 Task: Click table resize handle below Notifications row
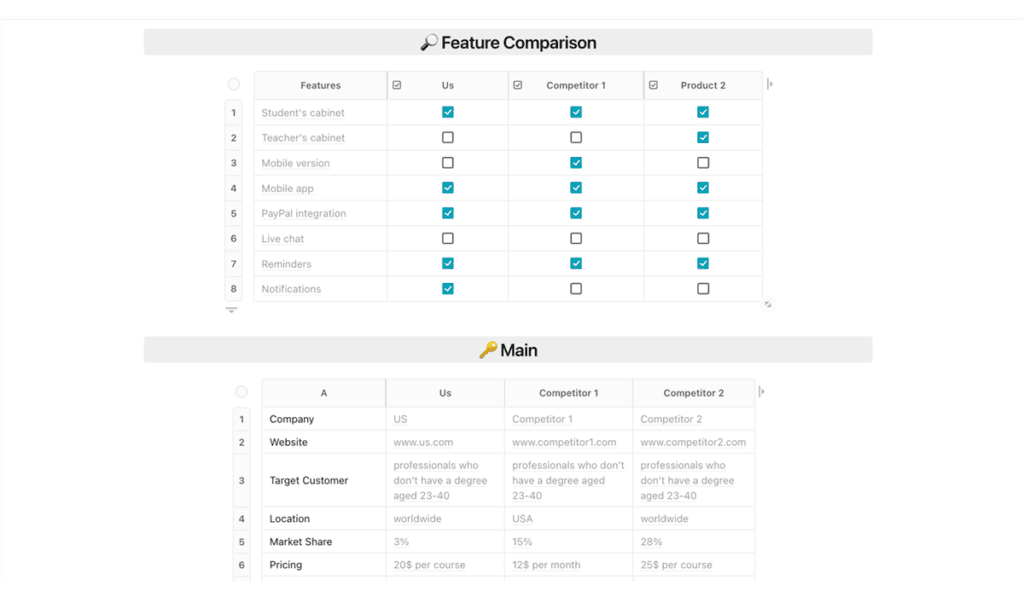[768, 304]
